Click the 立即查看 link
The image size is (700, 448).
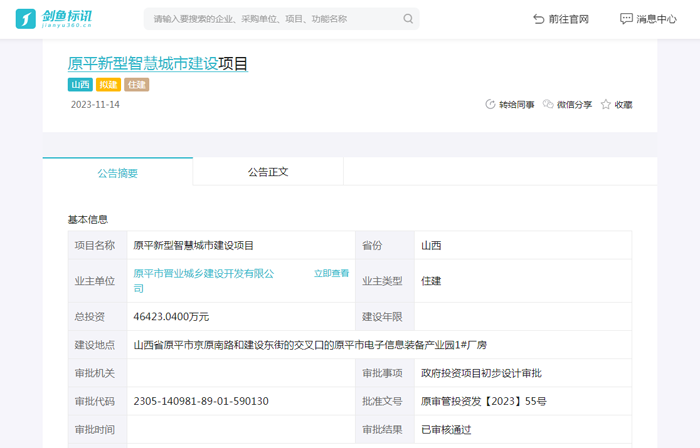coord(331,273)
